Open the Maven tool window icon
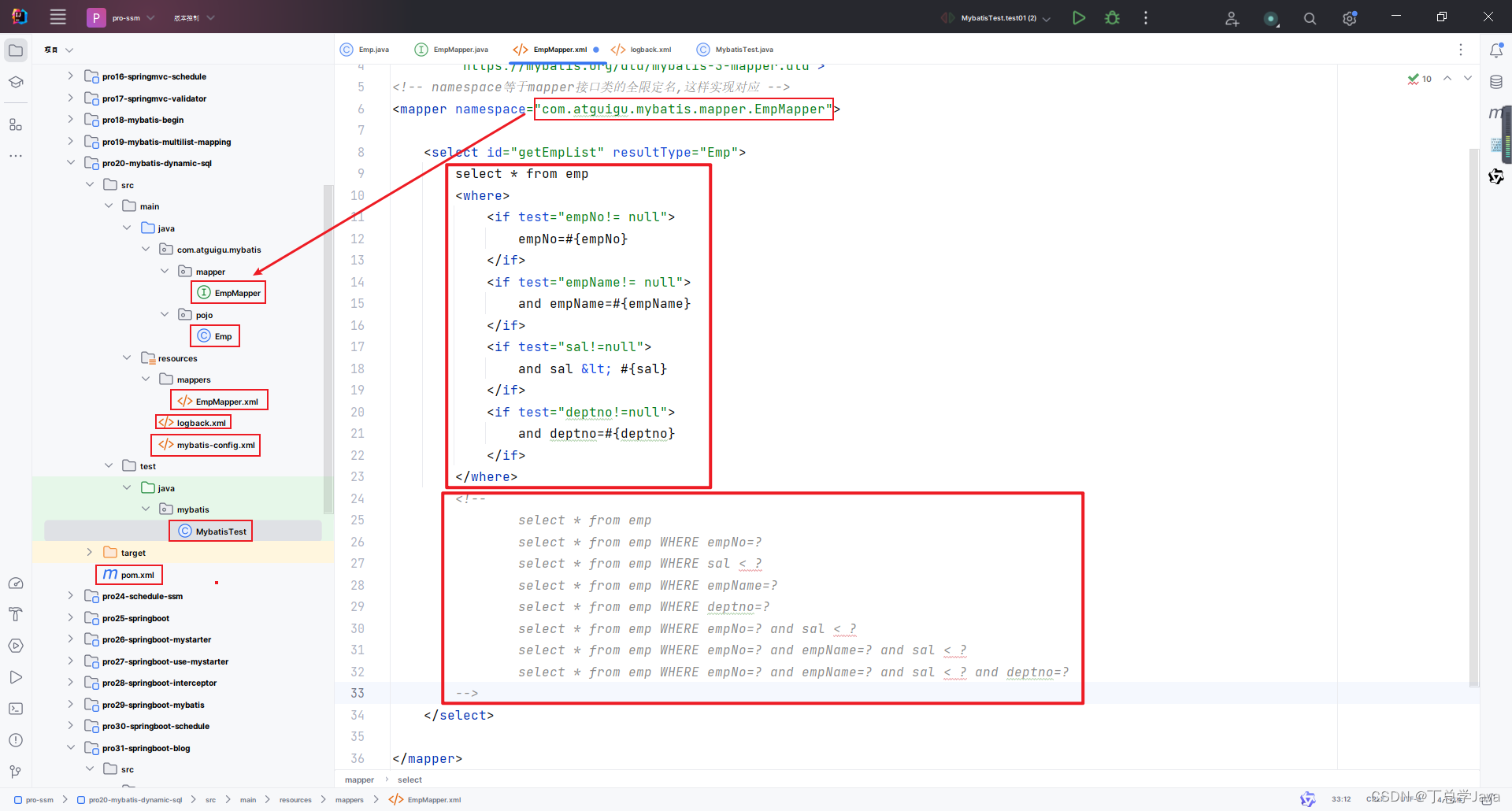This screenshot has height=811, width=1512. coord(1495,113)
